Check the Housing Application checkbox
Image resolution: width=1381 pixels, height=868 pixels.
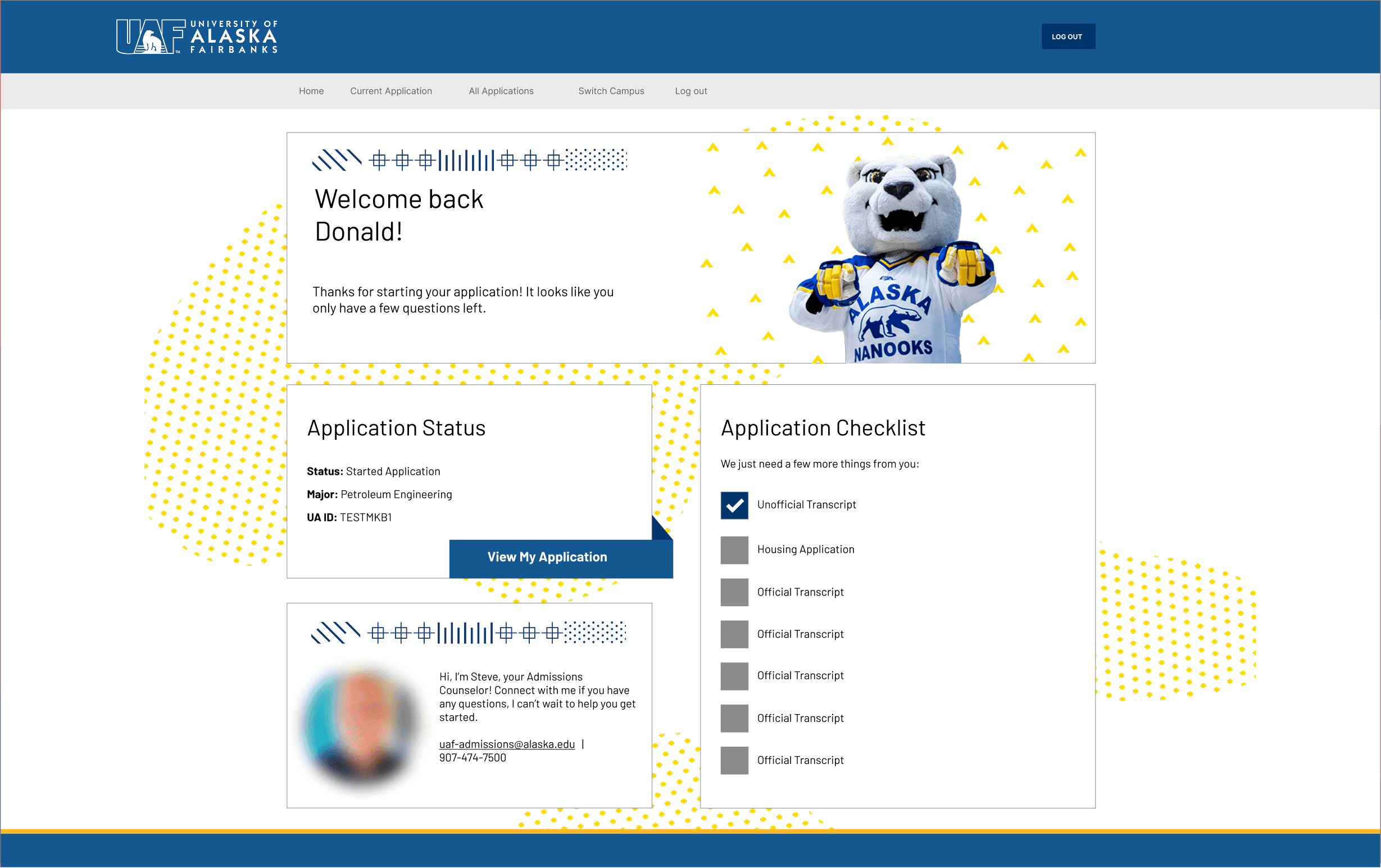734,550
